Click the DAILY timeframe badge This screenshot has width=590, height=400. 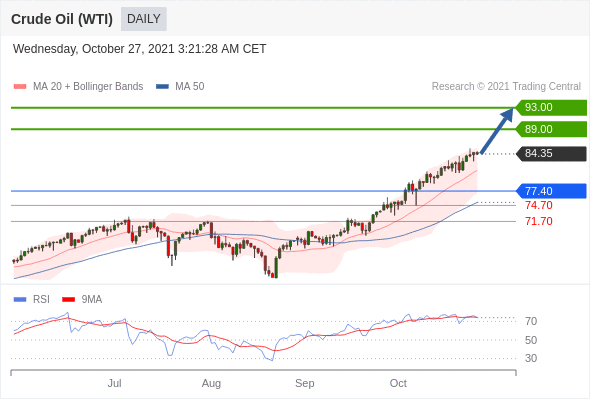(144, 19)
